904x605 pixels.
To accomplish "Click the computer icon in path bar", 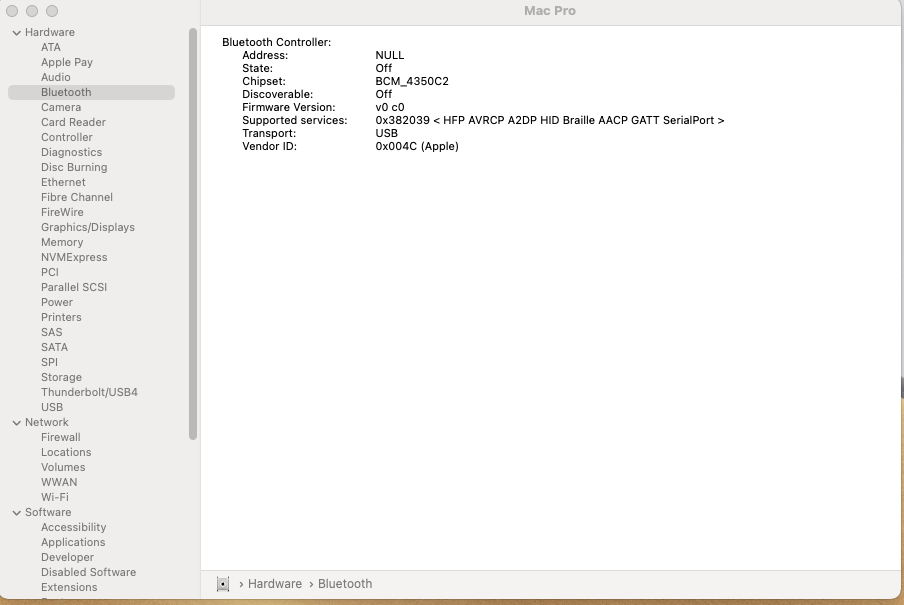I will (x=223, y=584).
